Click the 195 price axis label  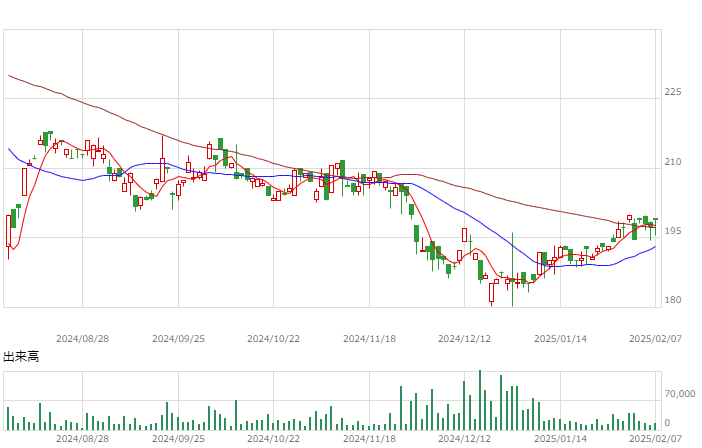point(673,231)
